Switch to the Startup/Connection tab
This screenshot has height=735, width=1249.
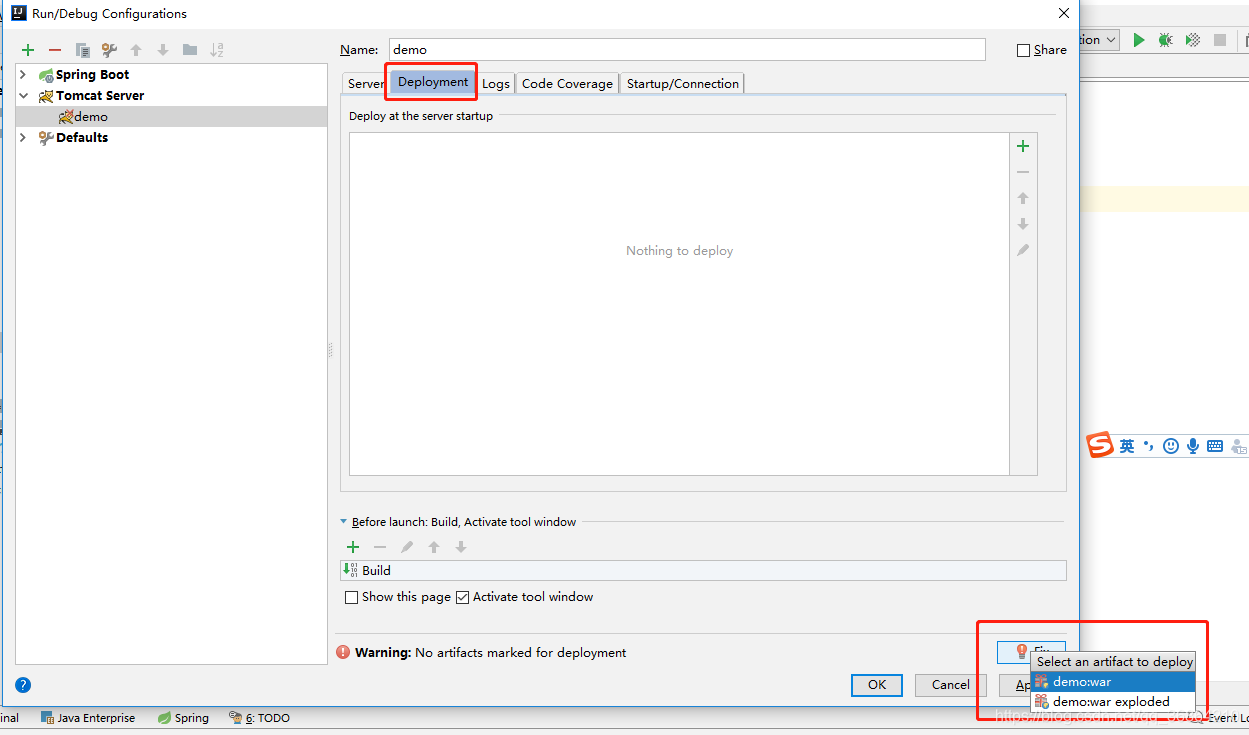coord(683,84)
